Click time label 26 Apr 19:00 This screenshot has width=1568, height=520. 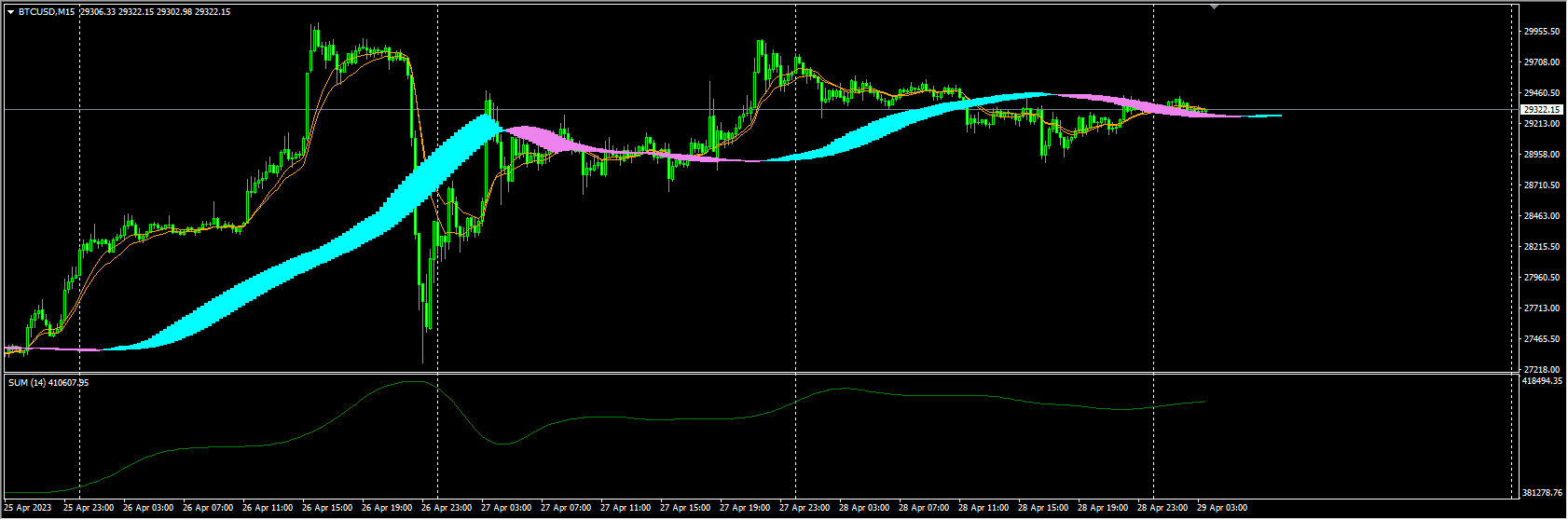coord(388,508)
